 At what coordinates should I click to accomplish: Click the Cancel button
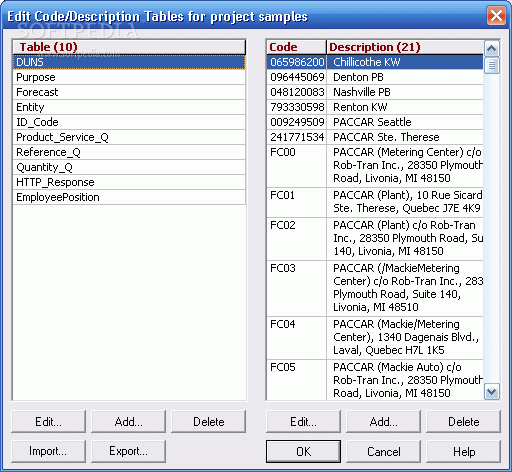pos(383,451)
